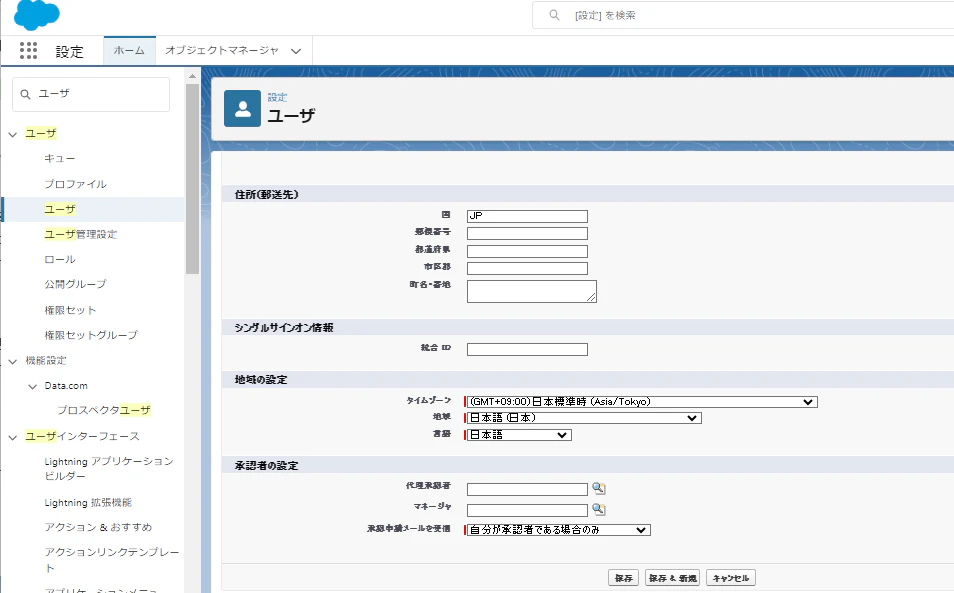Click the sidebar vertical scrollbar thumb
This screenshot has height=593, width=954.
point(192,179)
